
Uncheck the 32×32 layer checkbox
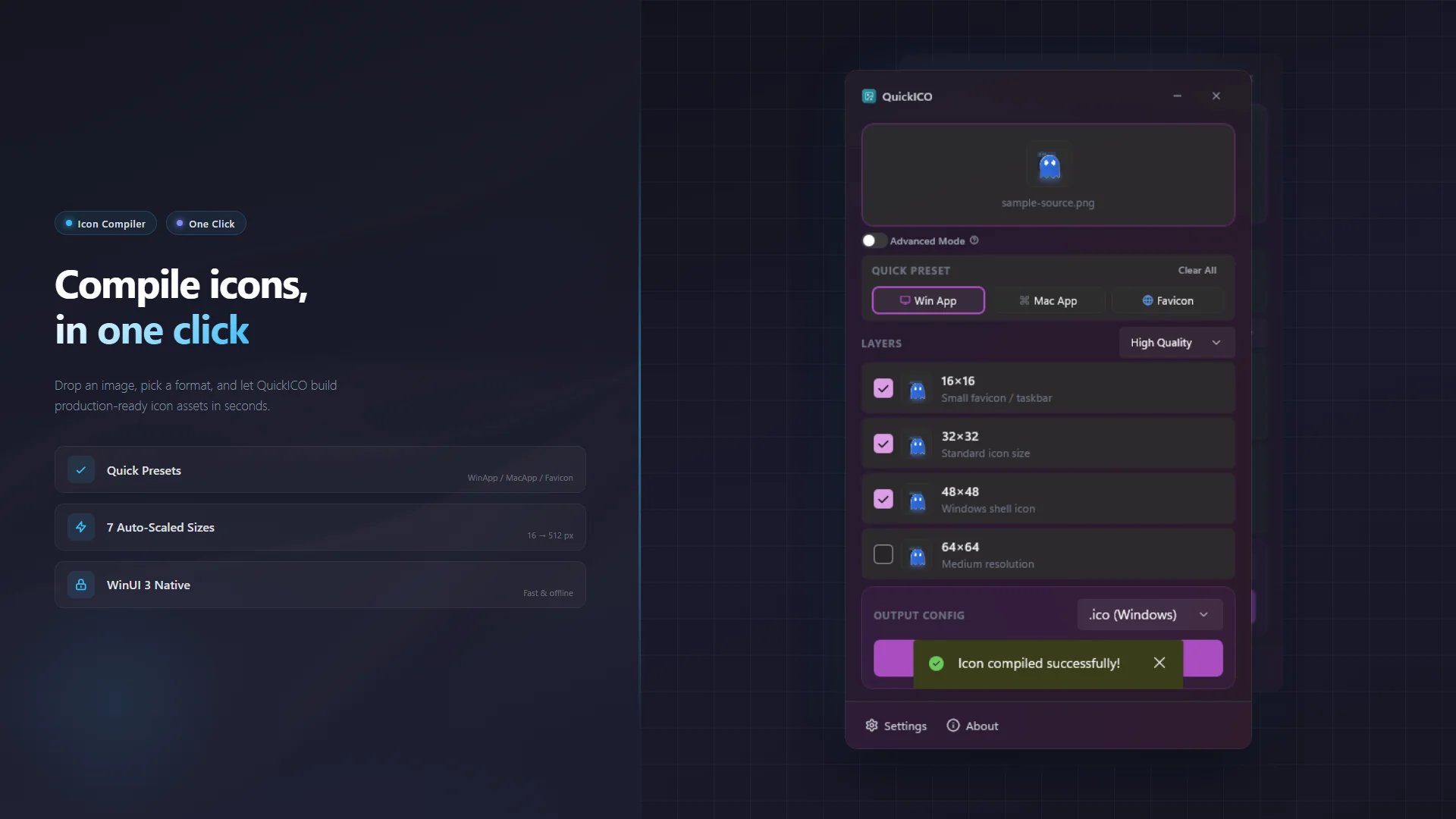click(x=883, y=444)
